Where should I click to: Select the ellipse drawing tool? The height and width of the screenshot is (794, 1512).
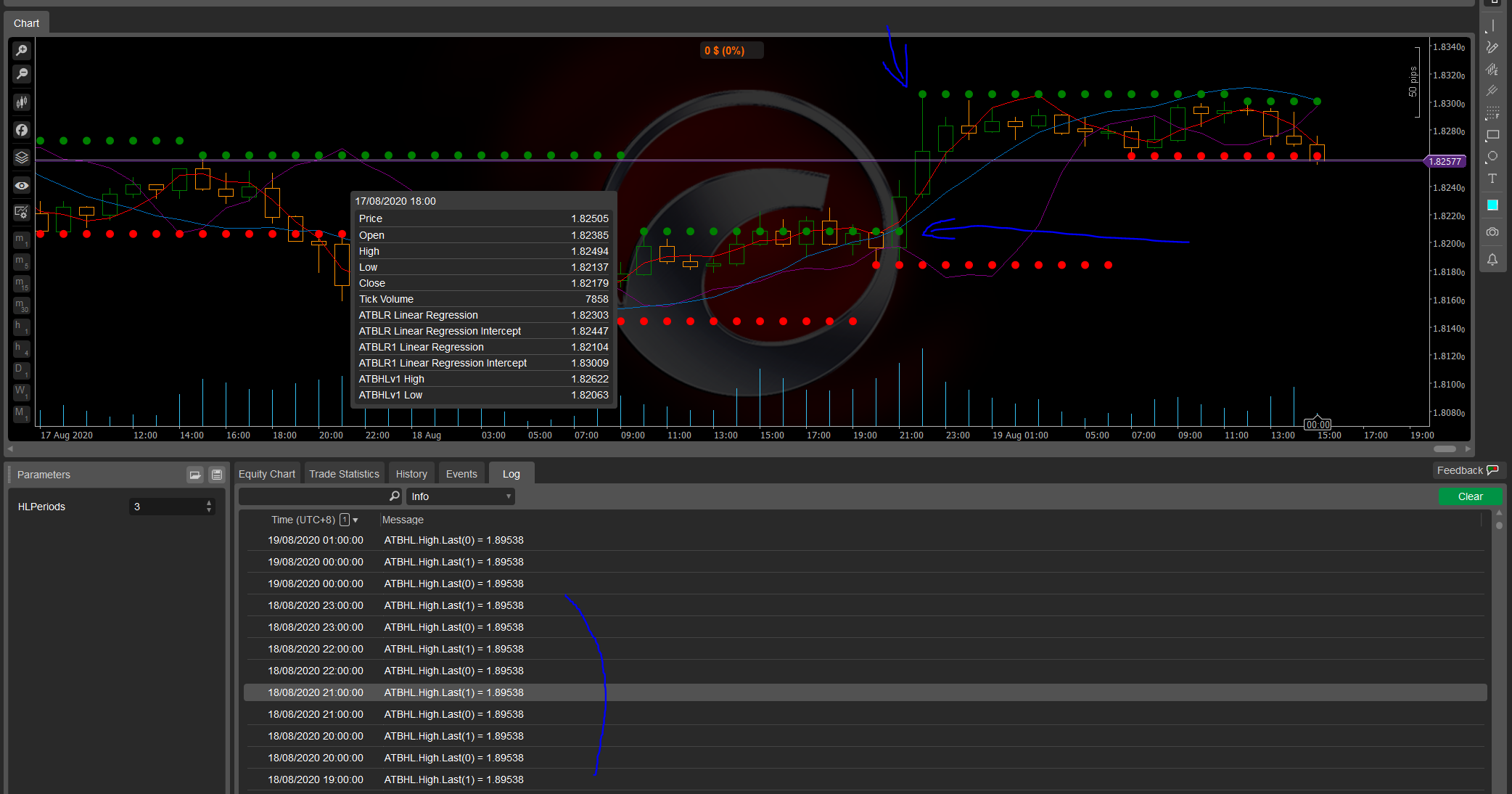click(1492, 157)
